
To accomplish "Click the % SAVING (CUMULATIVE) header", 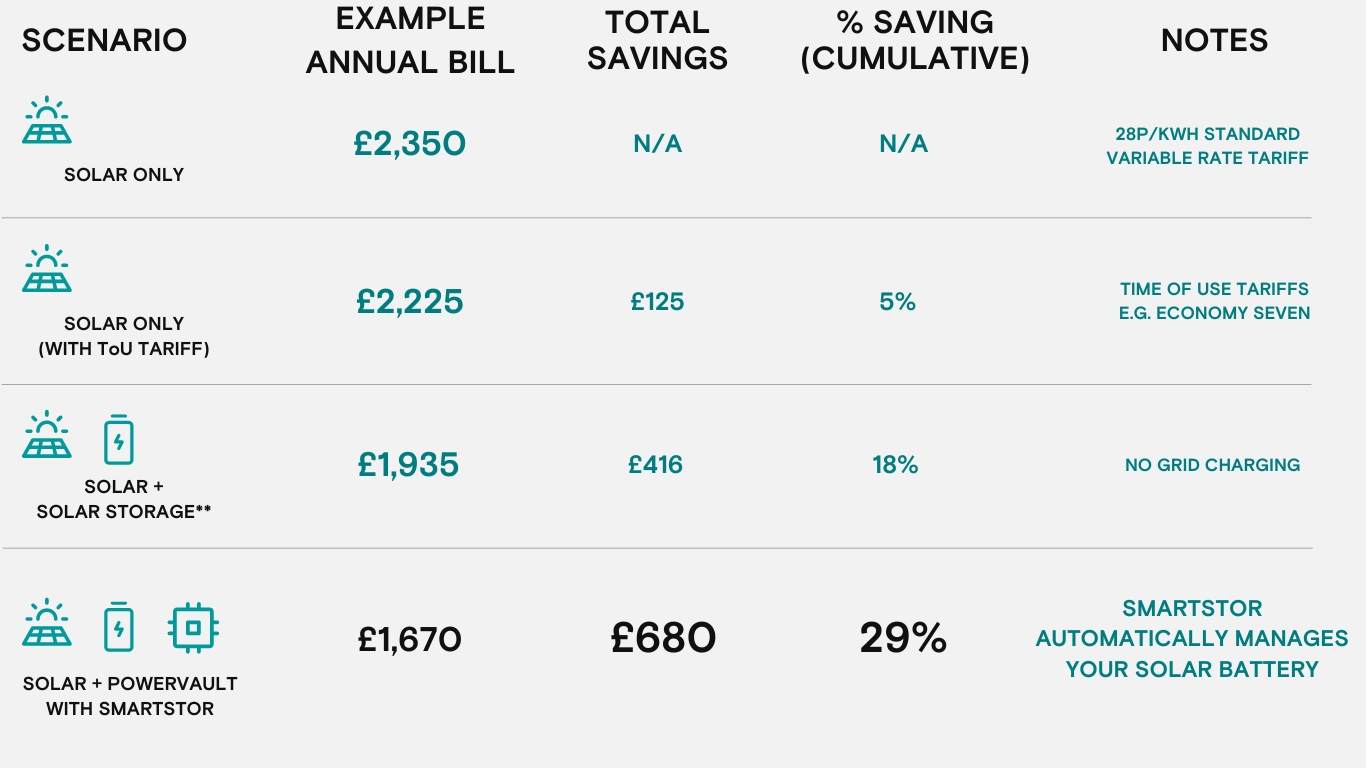I will click(915, 40).
